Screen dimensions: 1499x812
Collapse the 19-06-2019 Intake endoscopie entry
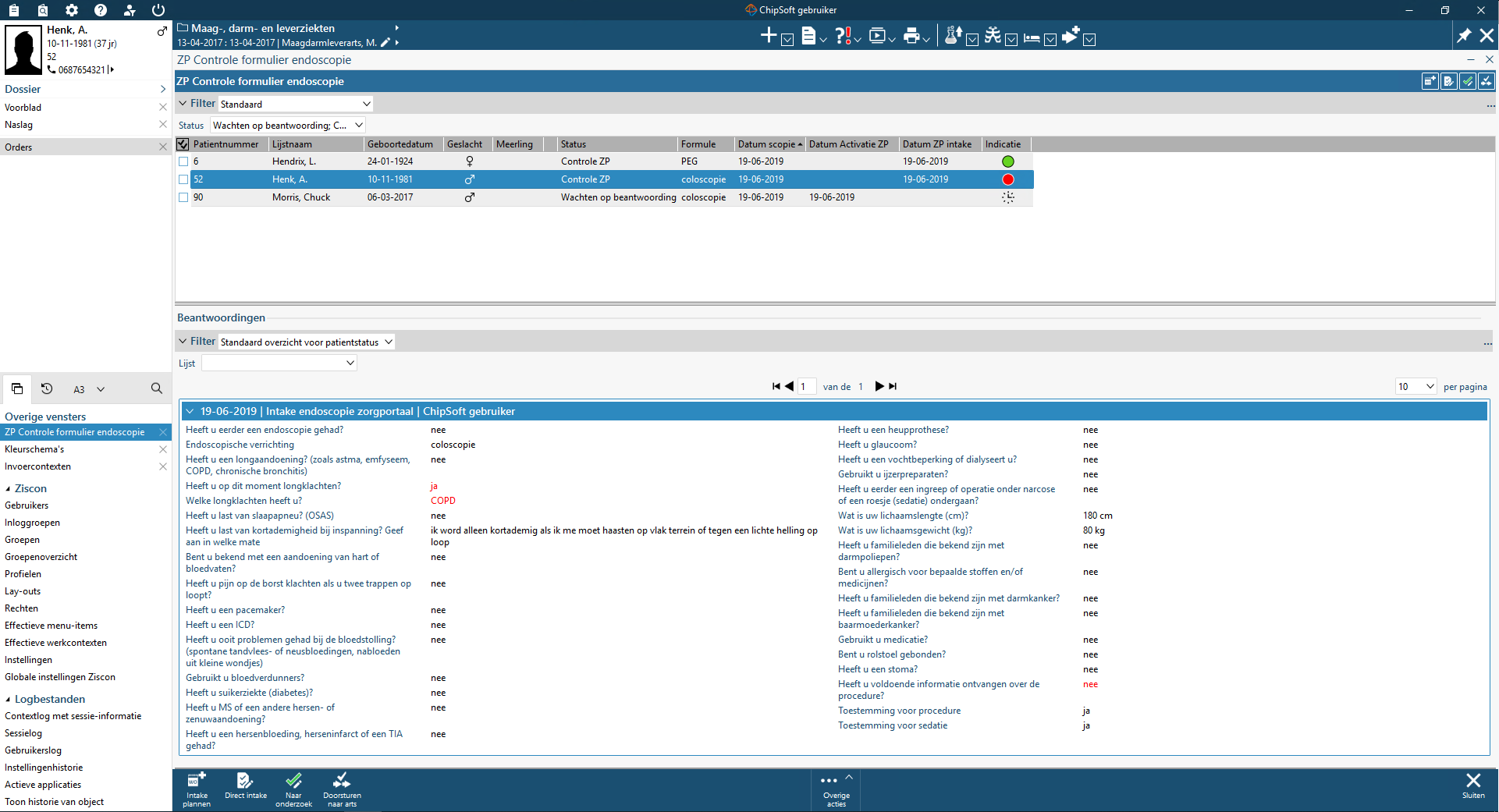[x=190, y=411]
